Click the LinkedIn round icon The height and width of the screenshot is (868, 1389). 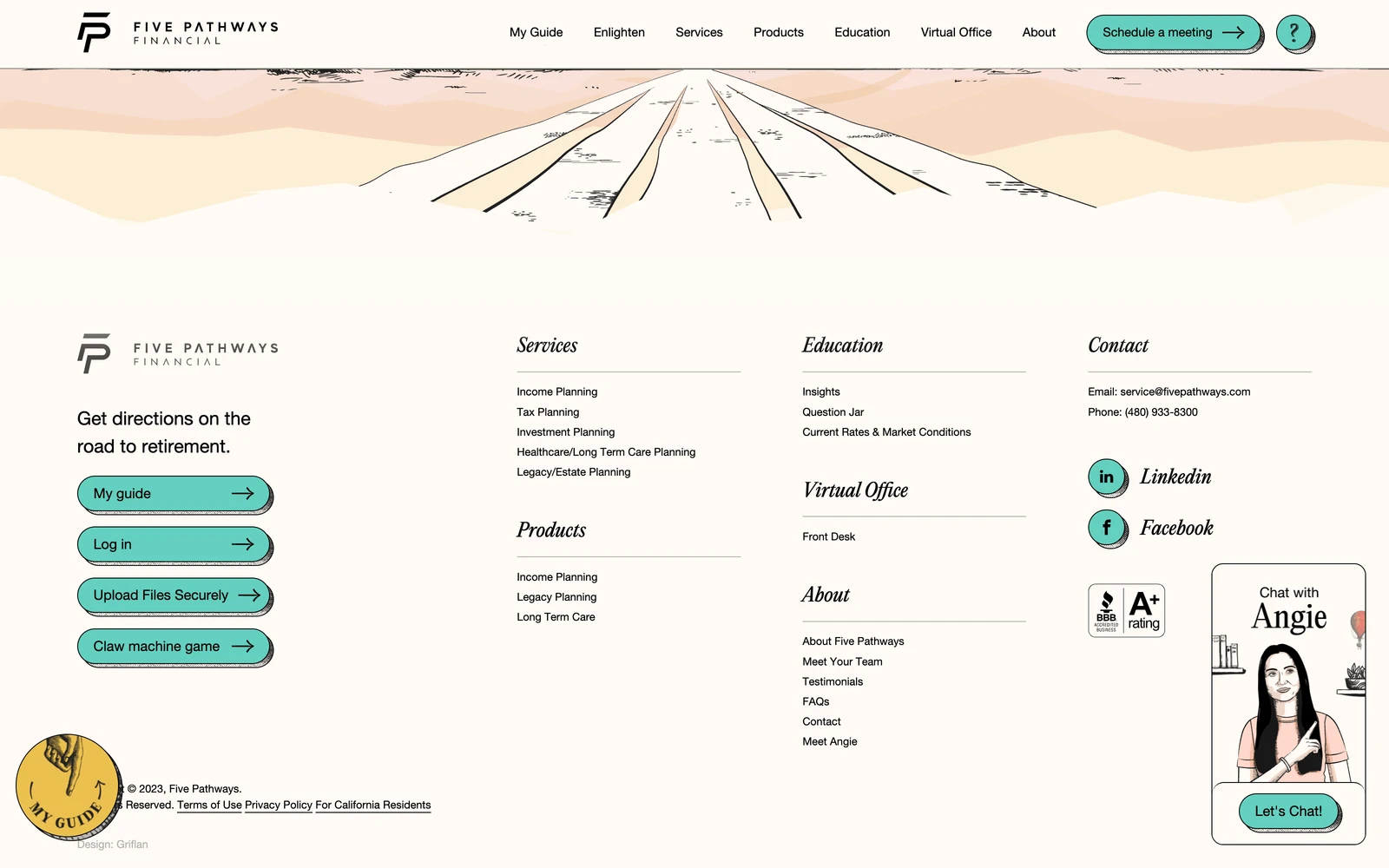tap(1107, 477)
